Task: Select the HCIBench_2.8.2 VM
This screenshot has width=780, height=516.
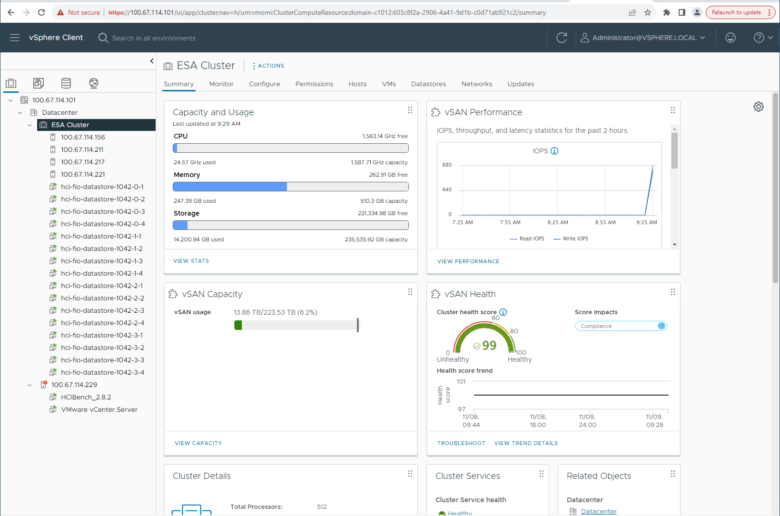Action: tap(86, 397)
